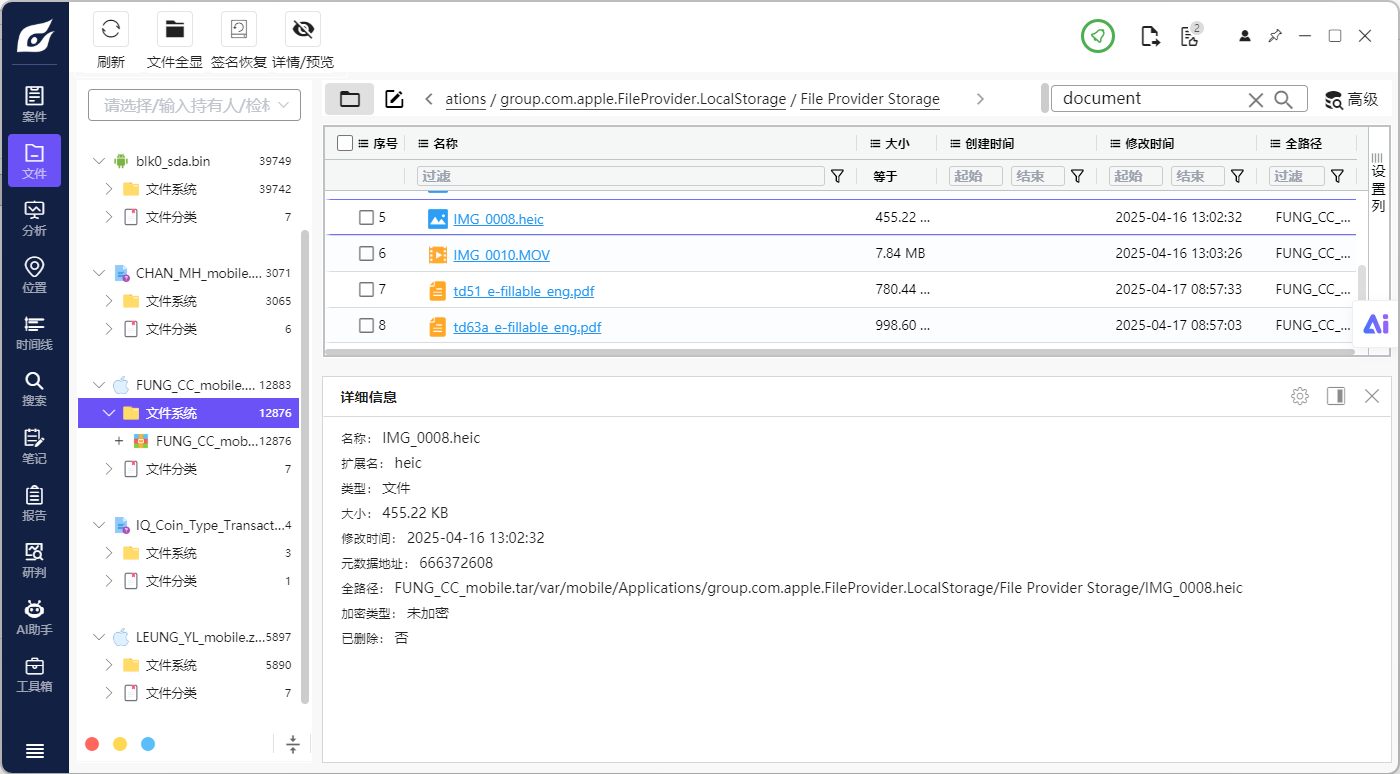Expand the FUNG_CC_mob sub-item plus sign

click(x=119, y=441)
